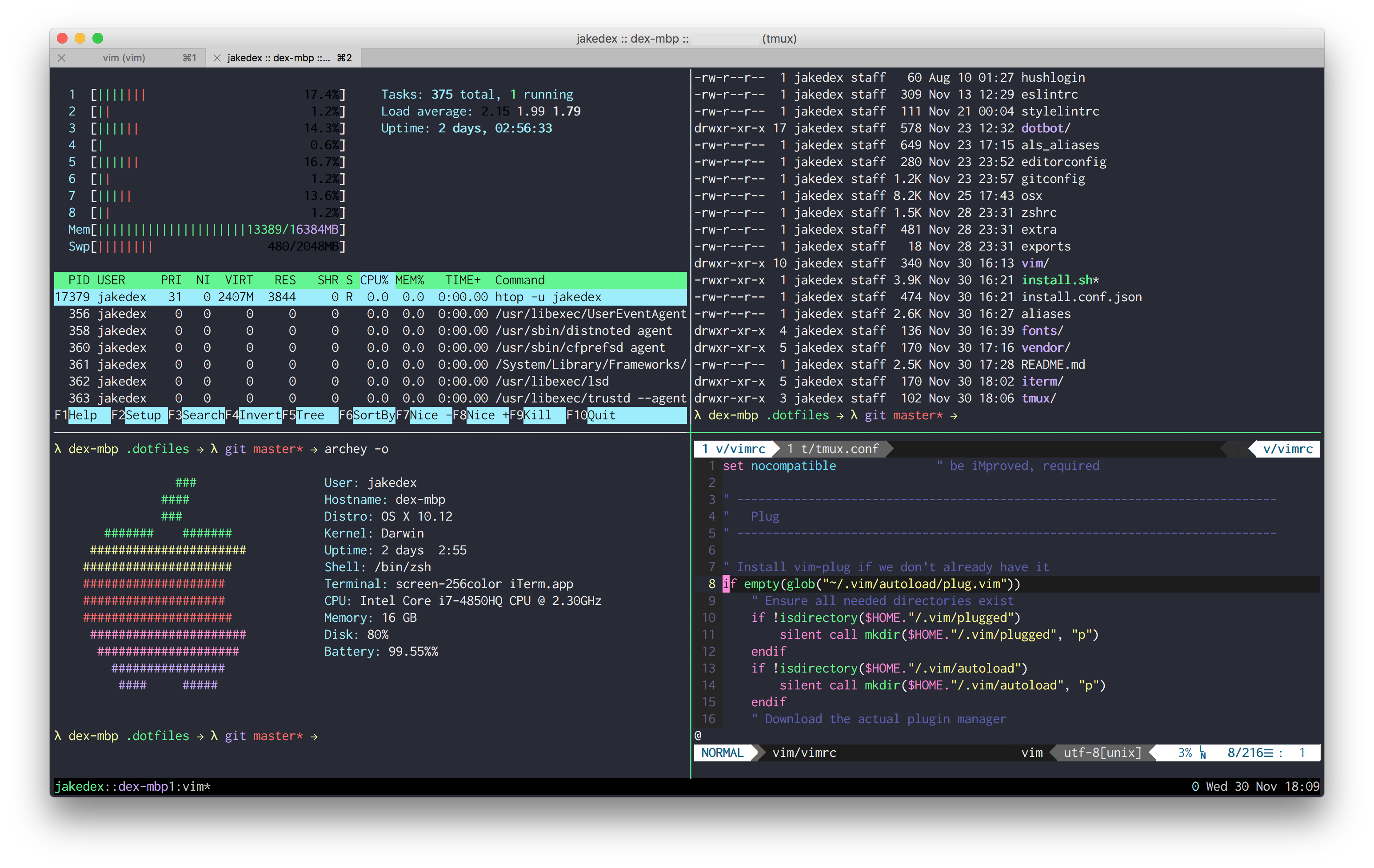Click the F3 Search function label
Image resolution: width=1374 pixels, height=868 pixels.
point(203,415)
